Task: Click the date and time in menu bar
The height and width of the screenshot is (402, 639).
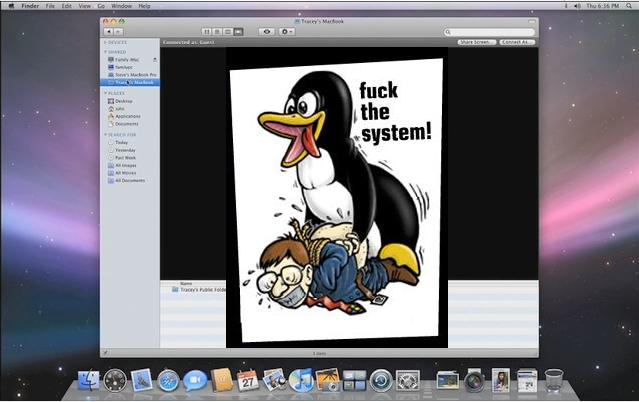Action: (603, 6)
